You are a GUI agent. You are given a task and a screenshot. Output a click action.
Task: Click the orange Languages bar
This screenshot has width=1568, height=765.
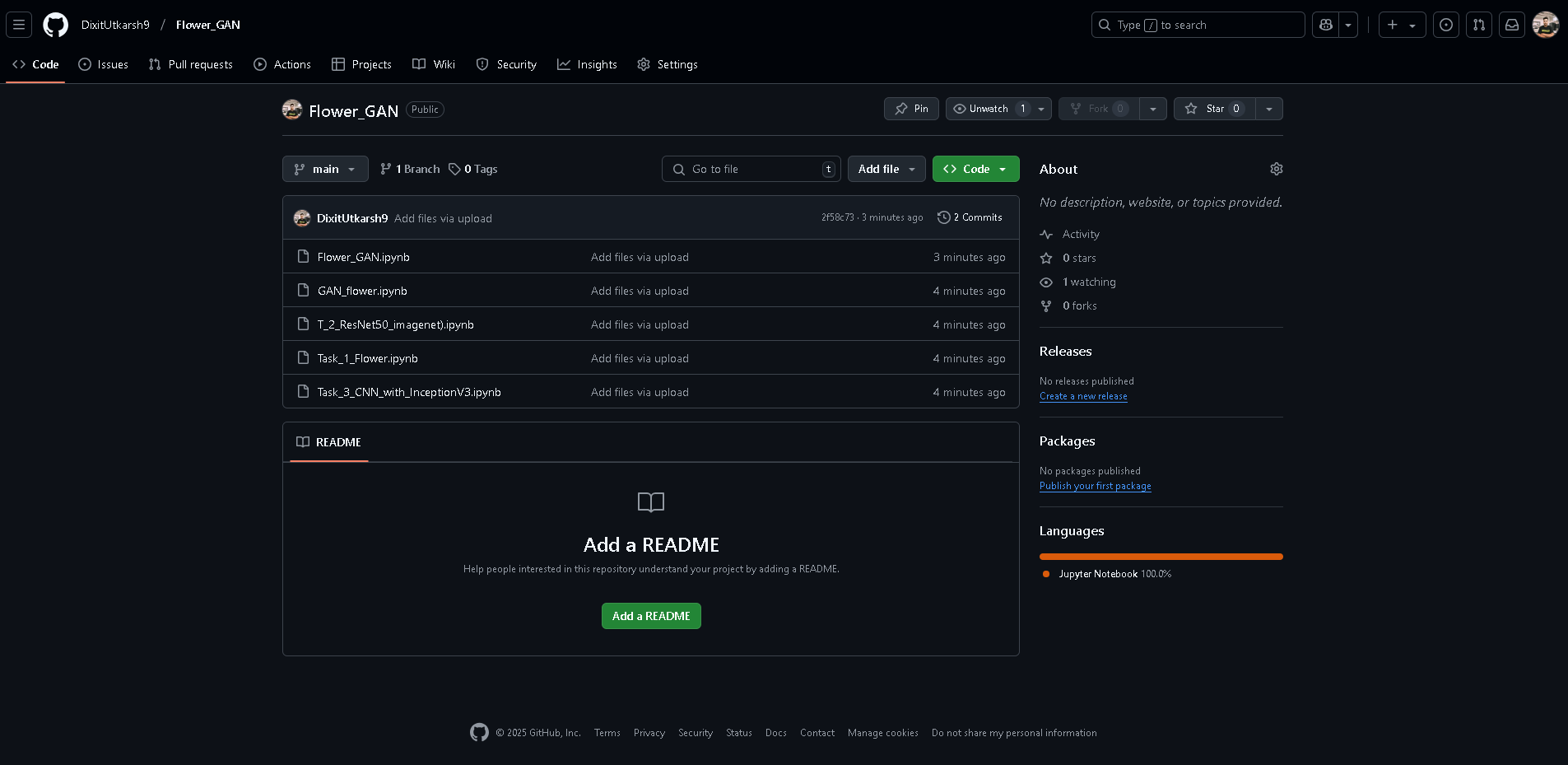(x=1161, y=557)
